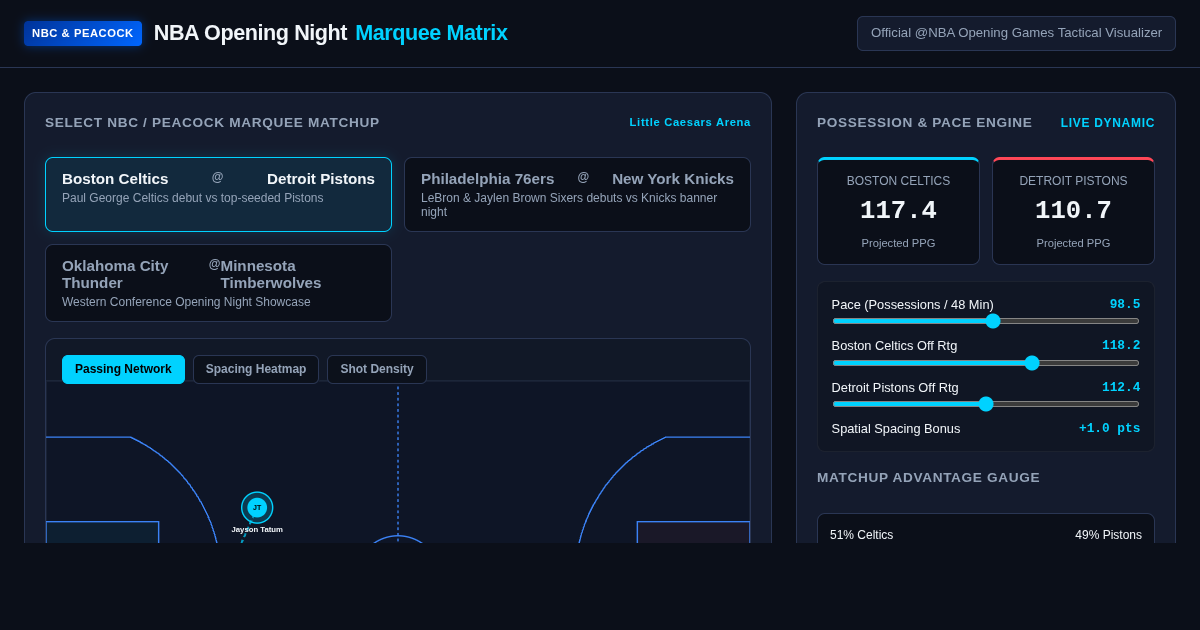The height and width of the screenshot is (630, 1200).
Task: Click the Spatial Spacing Bonus +1.0 pts value
Action: (1109, 428)
